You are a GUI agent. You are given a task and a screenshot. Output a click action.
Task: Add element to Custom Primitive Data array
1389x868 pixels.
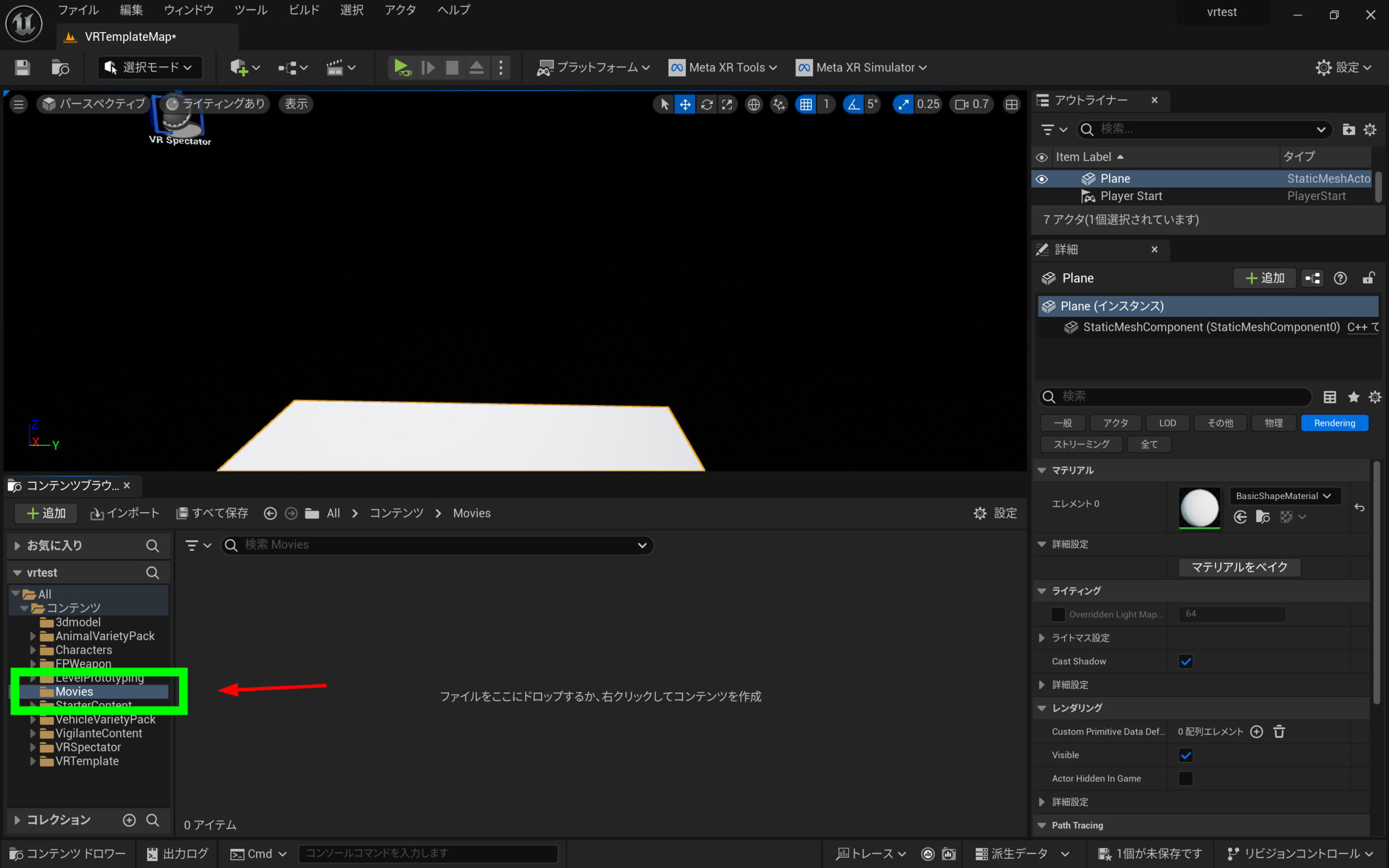1257,731
